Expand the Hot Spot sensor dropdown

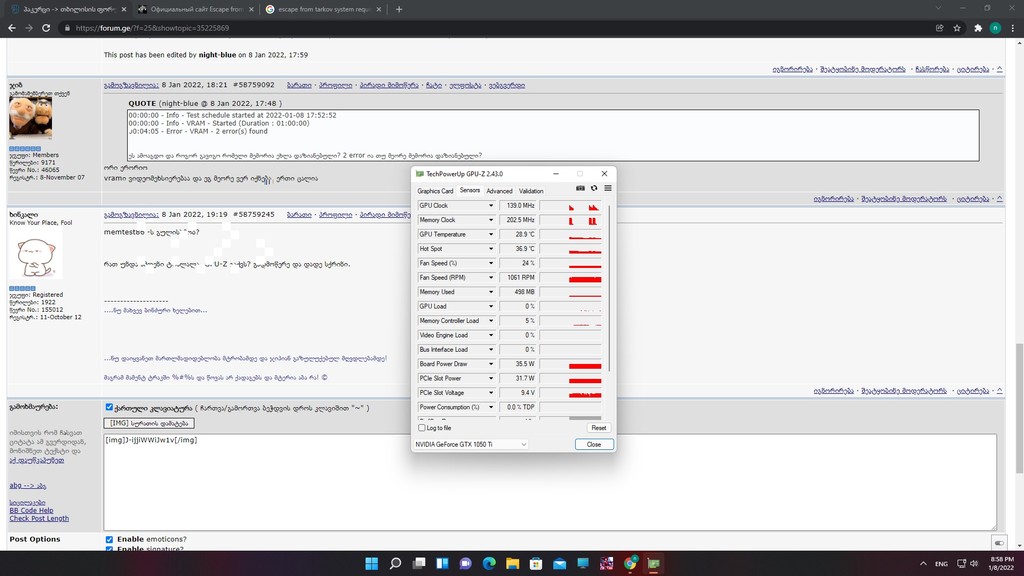tap(490, 249)
